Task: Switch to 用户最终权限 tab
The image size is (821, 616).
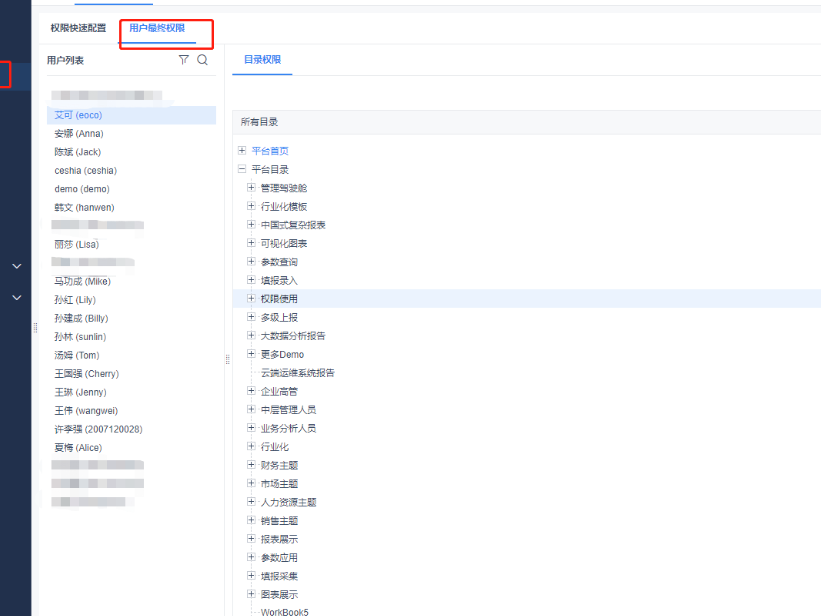Action: (x=157, y=28)
